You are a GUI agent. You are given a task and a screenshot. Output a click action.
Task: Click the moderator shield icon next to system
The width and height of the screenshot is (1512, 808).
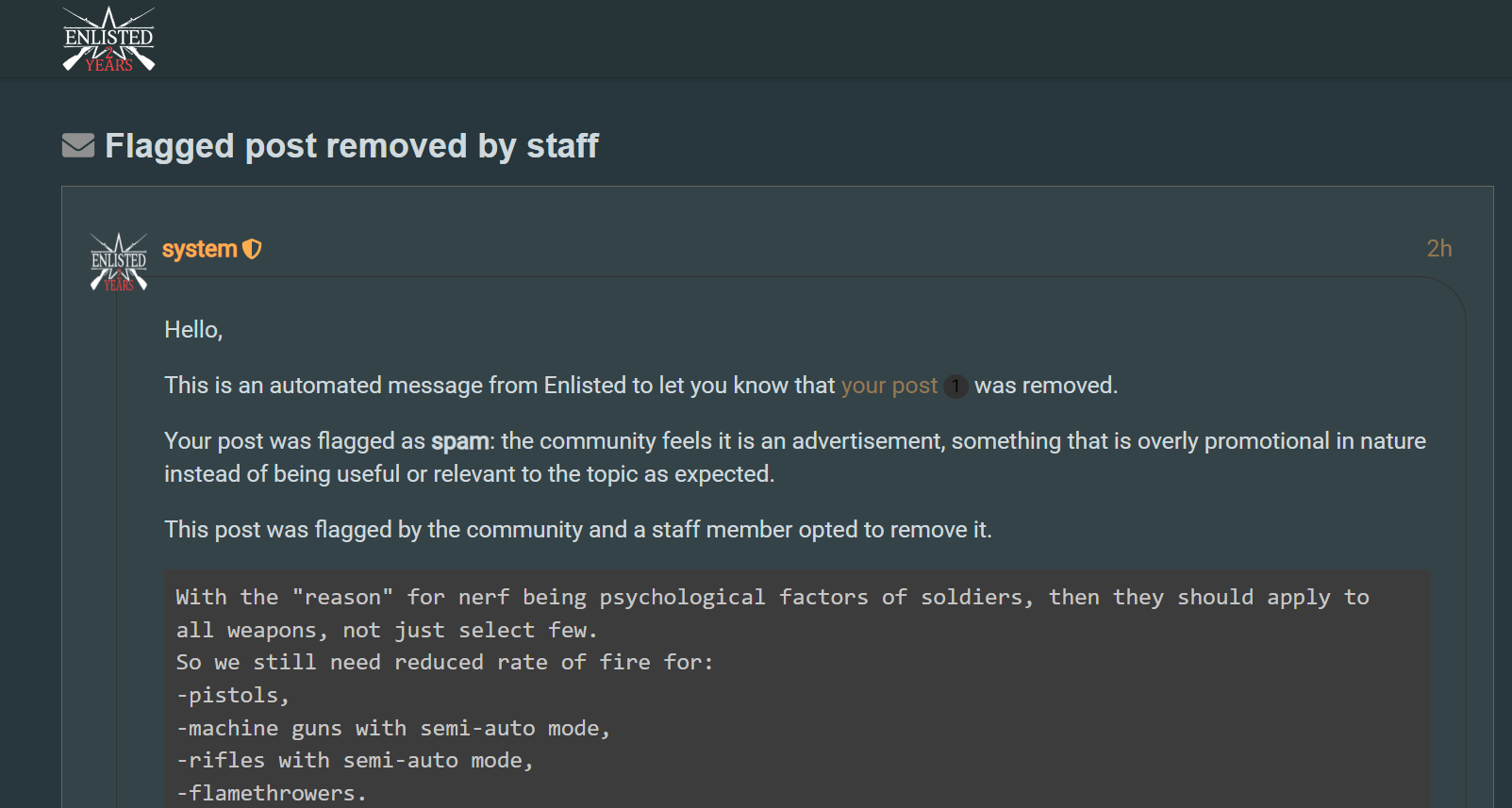point(252,249)
